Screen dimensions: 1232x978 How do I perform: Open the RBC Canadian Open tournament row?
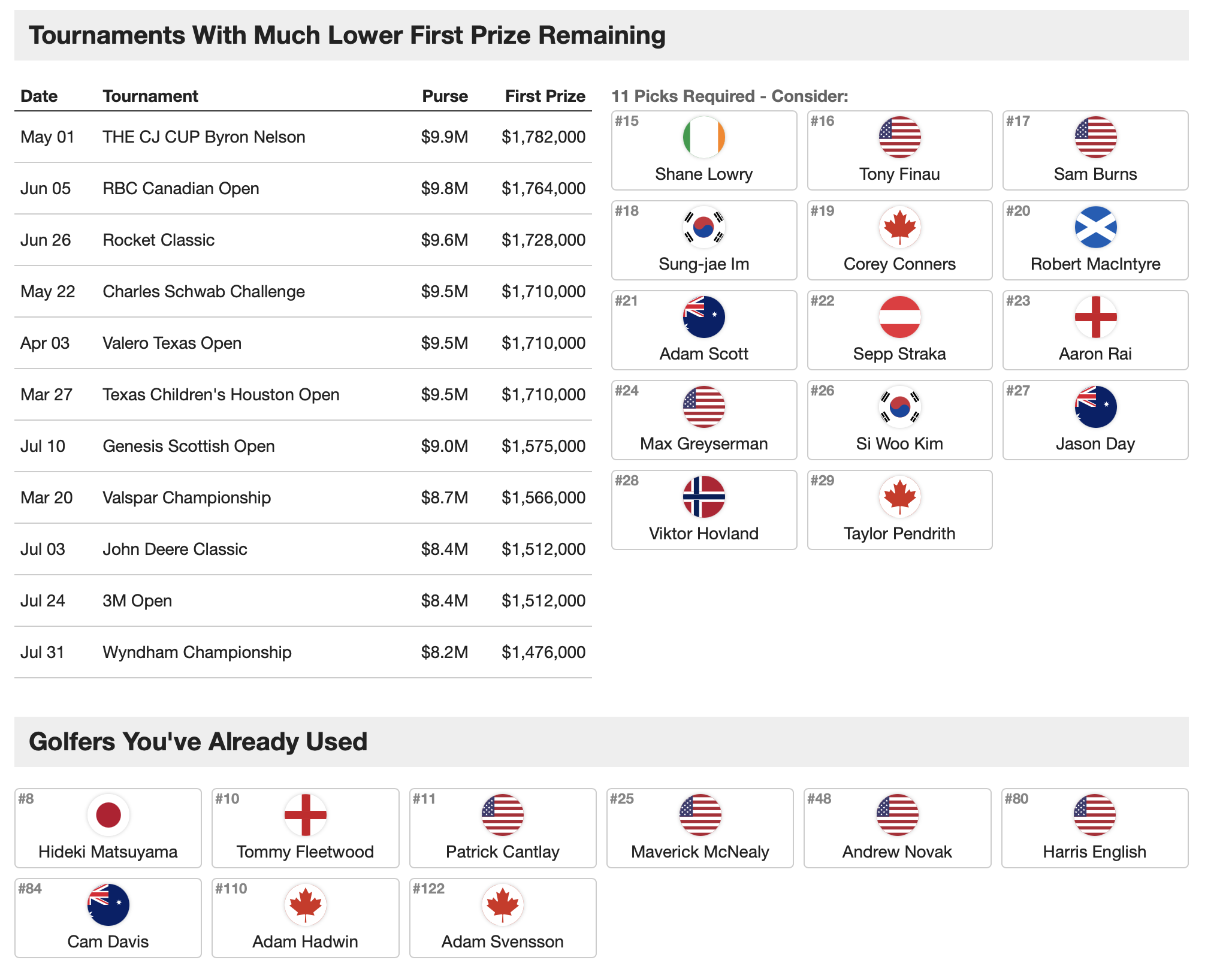click(x=303, y=188)
